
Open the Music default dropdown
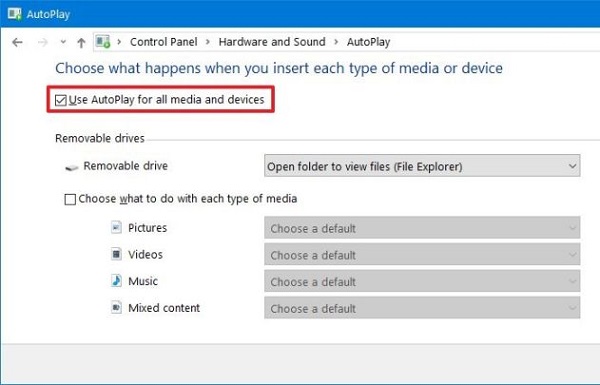coord(422,282)
